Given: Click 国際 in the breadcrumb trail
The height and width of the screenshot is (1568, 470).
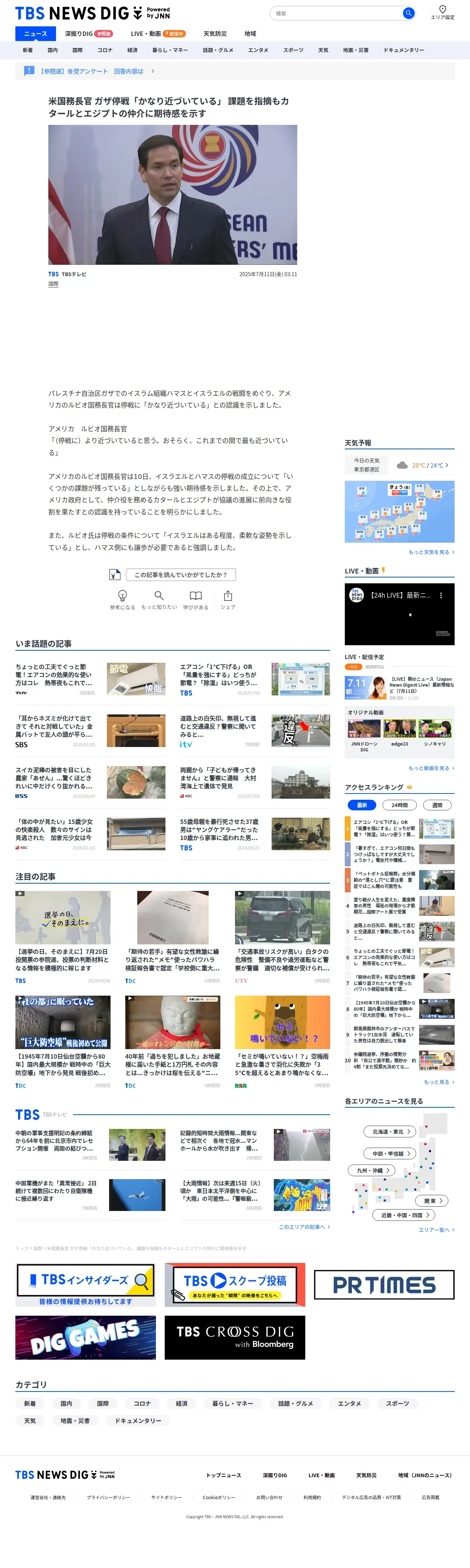Looking at the screenshot, I should click(x=37, y=1248).
